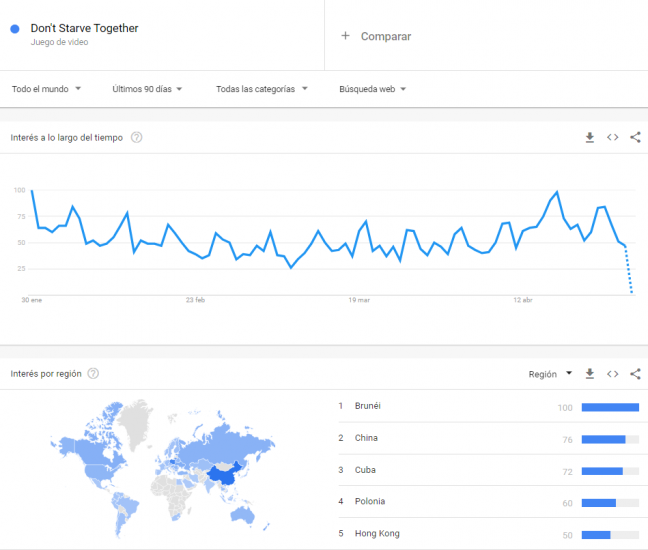This screenshot has height=550, width=648.
Task: Open help for Interés por región
Action: pos(93,374)
